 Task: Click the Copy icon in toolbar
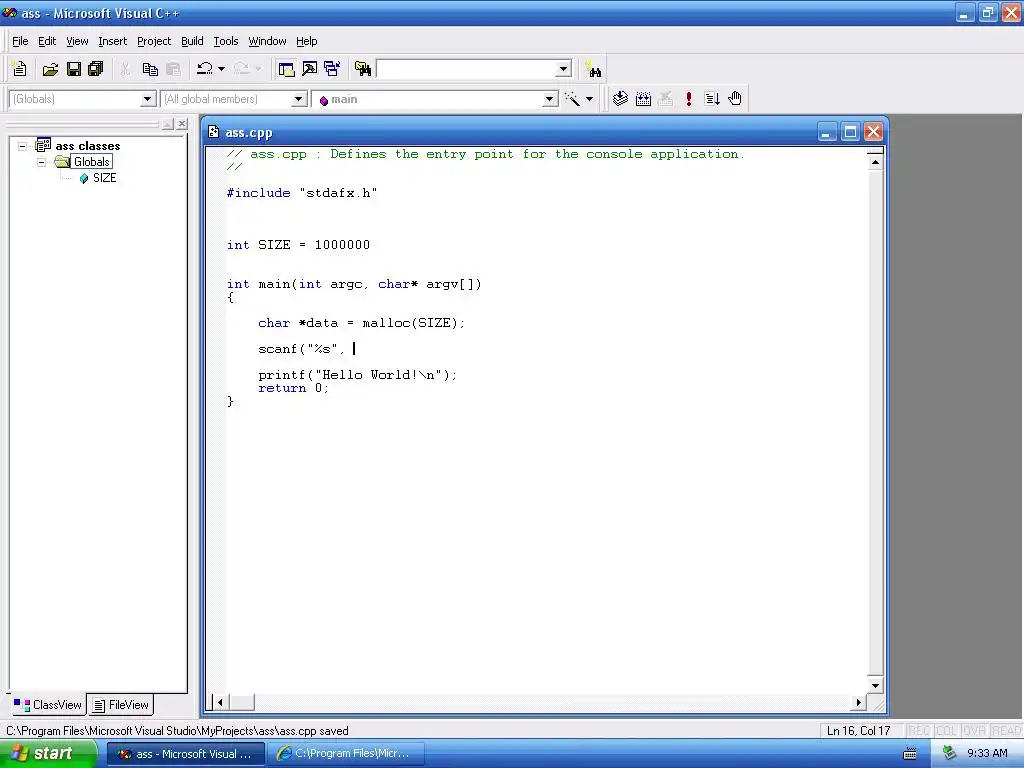[x=150, y=69]
